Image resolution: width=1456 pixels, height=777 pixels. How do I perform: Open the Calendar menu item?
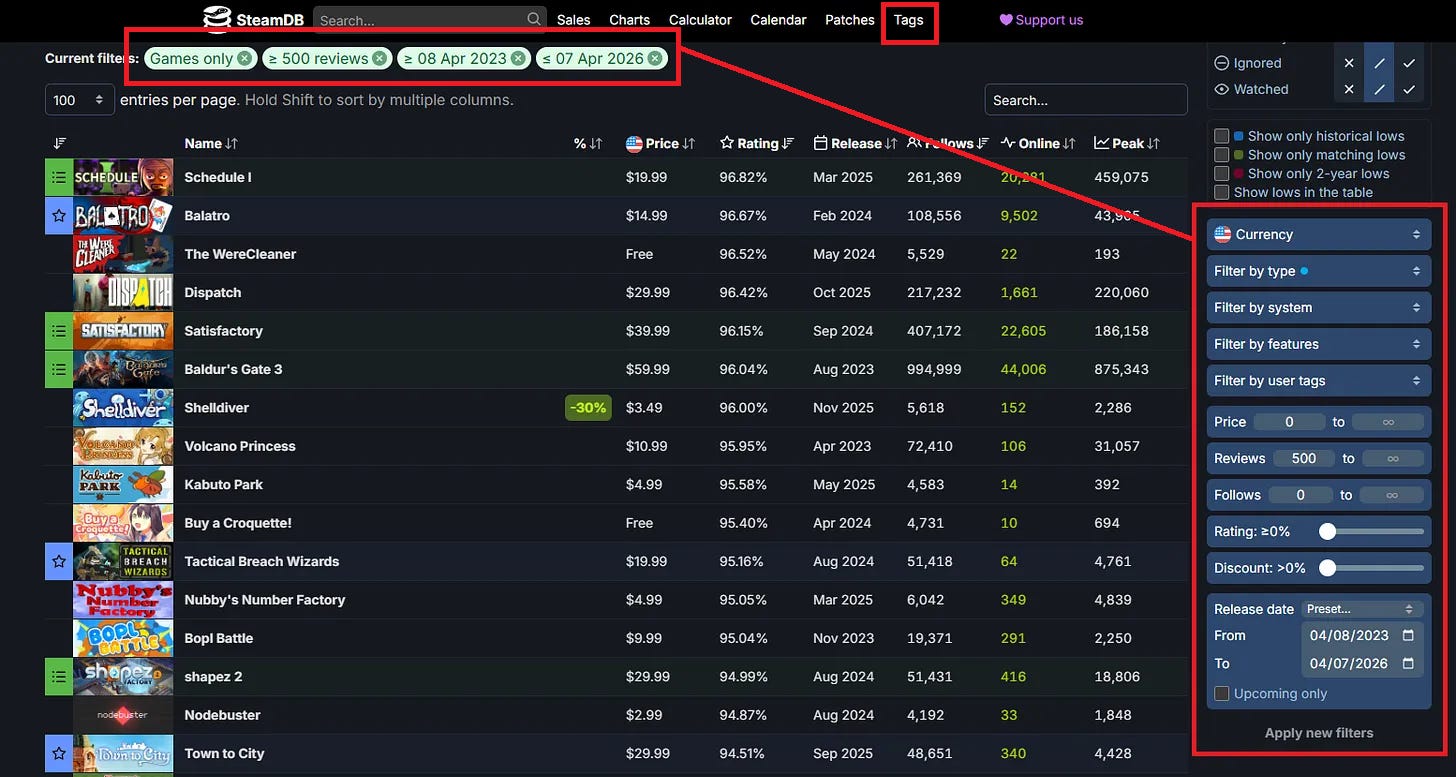[x=779, y=20]
